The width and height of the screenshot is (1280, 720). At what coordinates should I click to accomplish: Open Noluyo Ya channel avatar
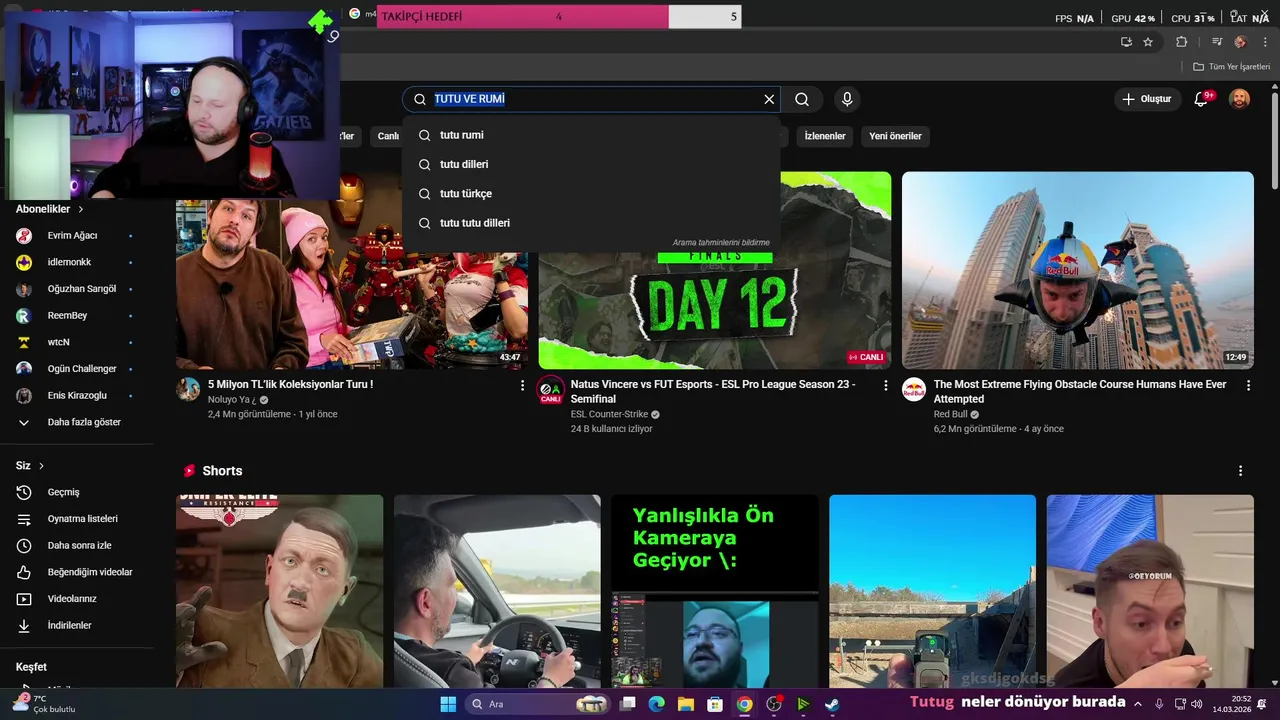click(x=188, y=390)
